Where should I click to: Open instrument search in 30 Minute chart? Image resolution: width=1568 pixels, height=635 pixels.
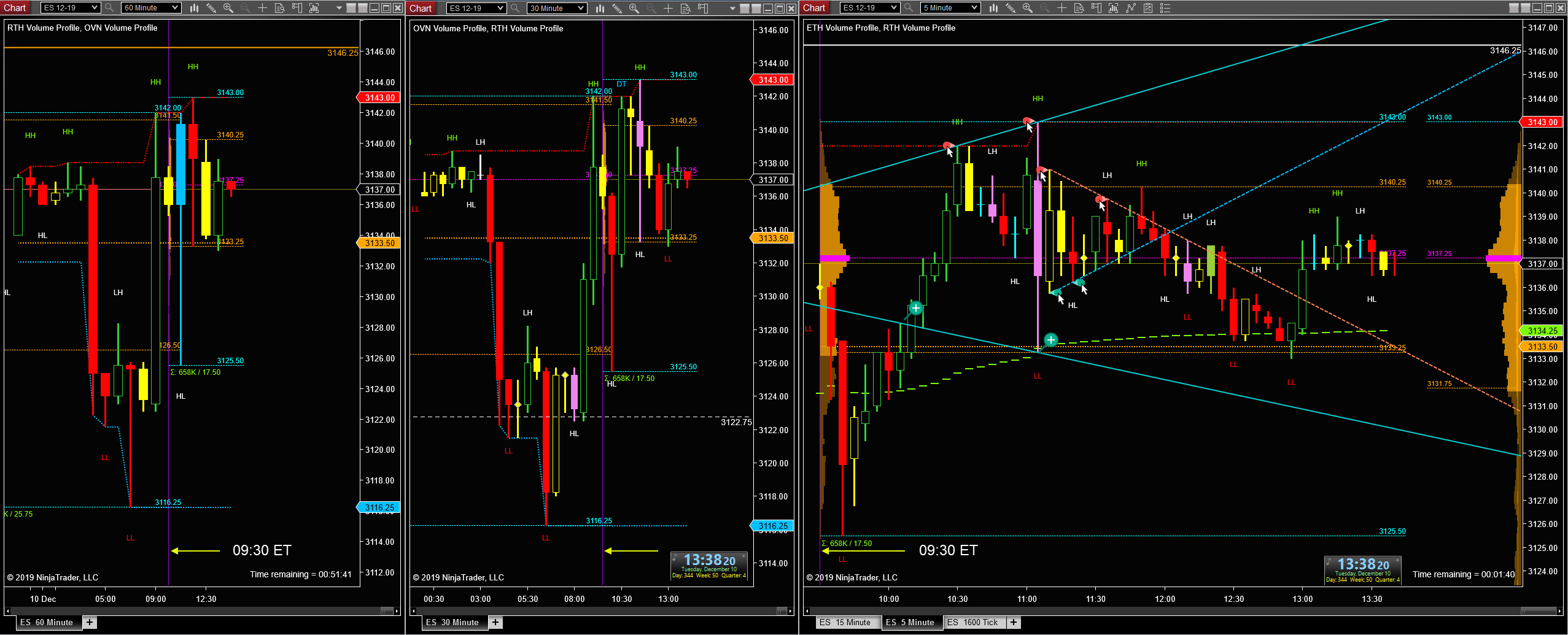515,8
